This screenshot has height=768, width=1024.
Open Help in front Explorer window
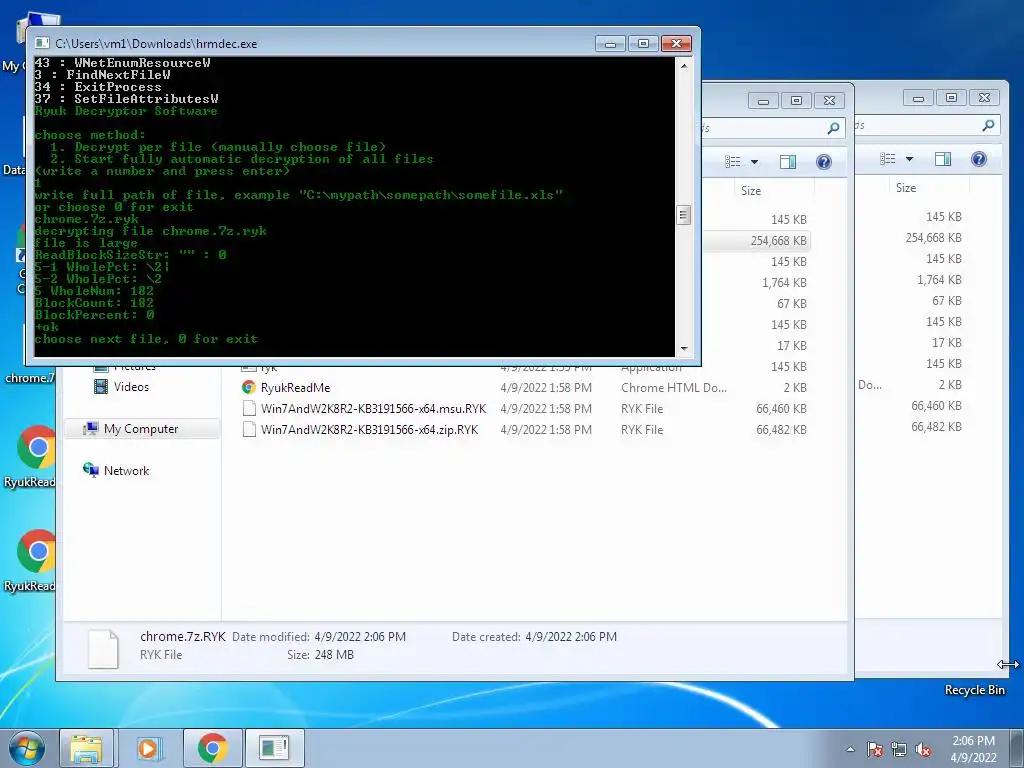point(824,161)
